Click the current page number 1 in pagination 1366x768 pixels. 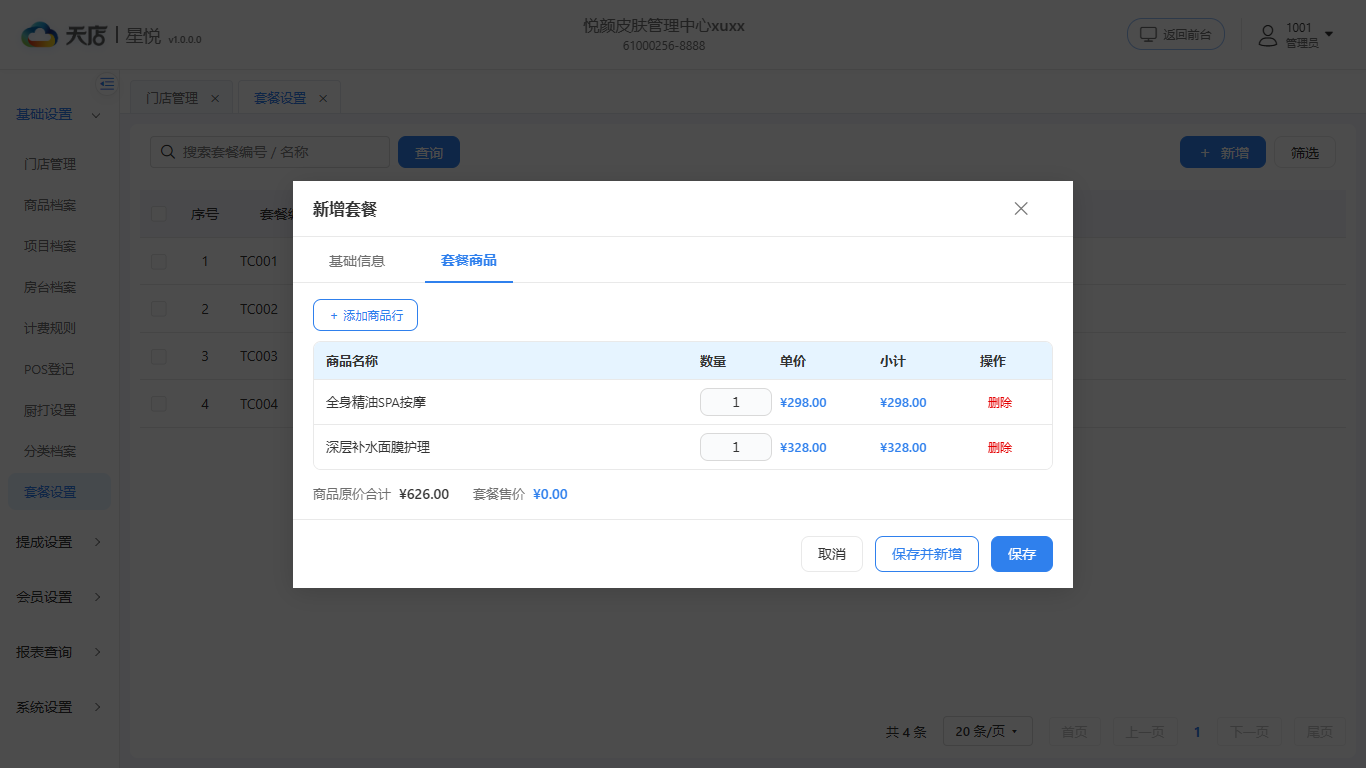click(x=1198, y=732)
